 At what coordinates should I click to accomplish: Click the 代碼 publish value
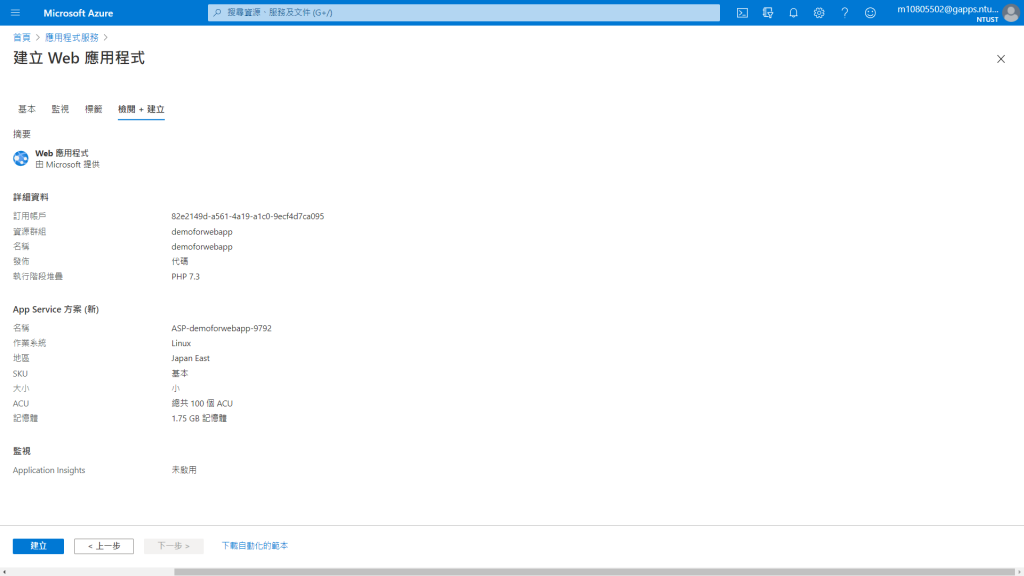(x=180, y=261)
